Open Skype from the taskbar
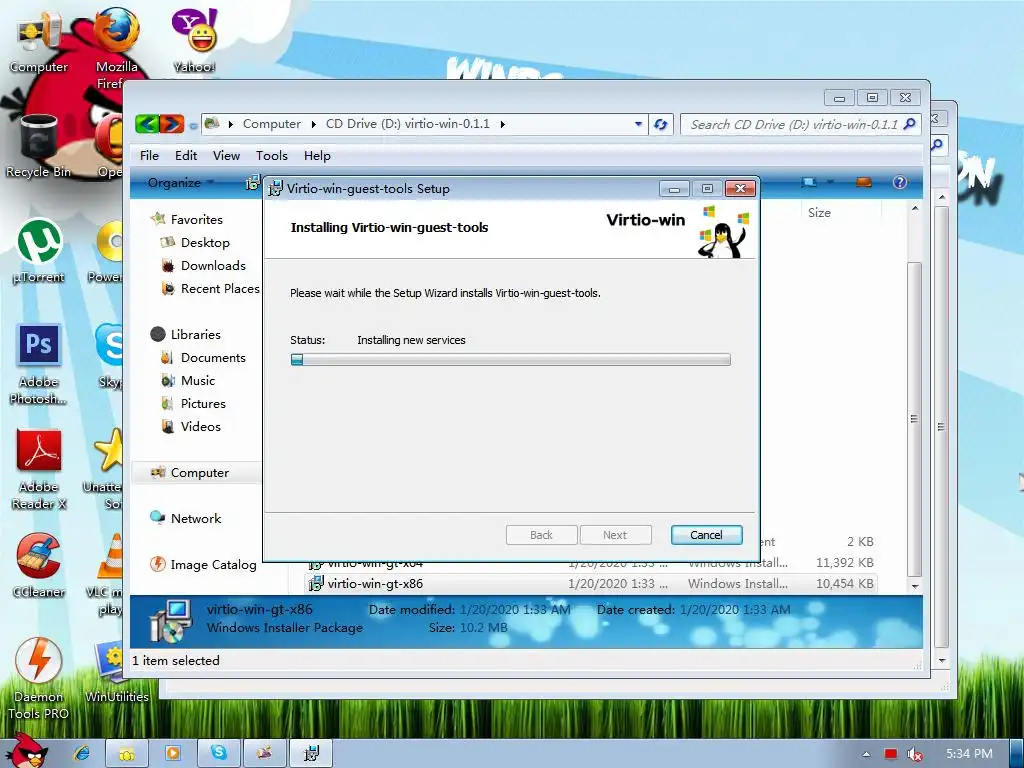This screenshot has height=768, width=1024. pyautogui.click(x=219, y=754)
